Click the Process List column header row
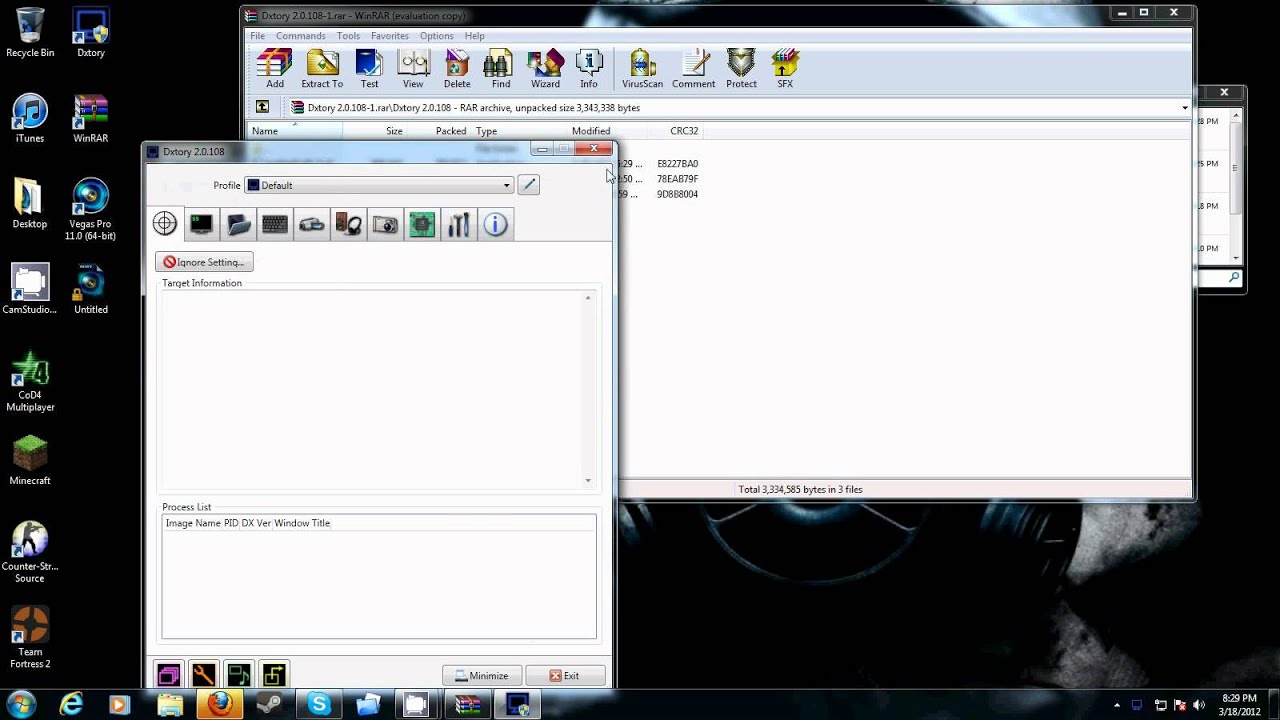 click(379, 523)
